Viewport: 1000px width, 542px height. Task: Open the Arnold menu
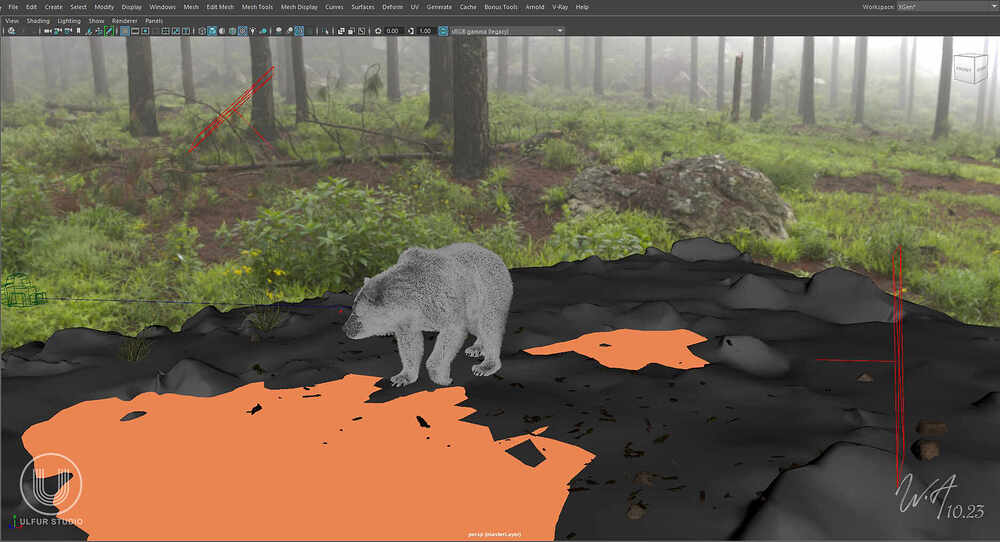[534, 7]
